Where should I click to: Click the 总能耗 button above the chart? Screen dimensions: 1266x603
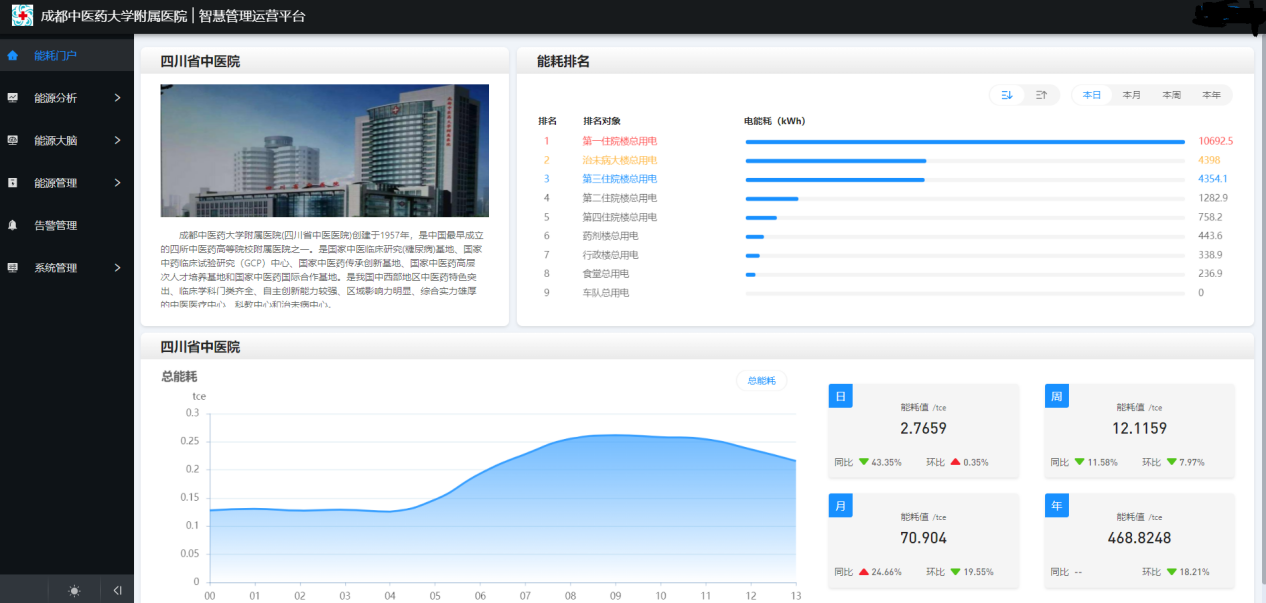point(761,380)
